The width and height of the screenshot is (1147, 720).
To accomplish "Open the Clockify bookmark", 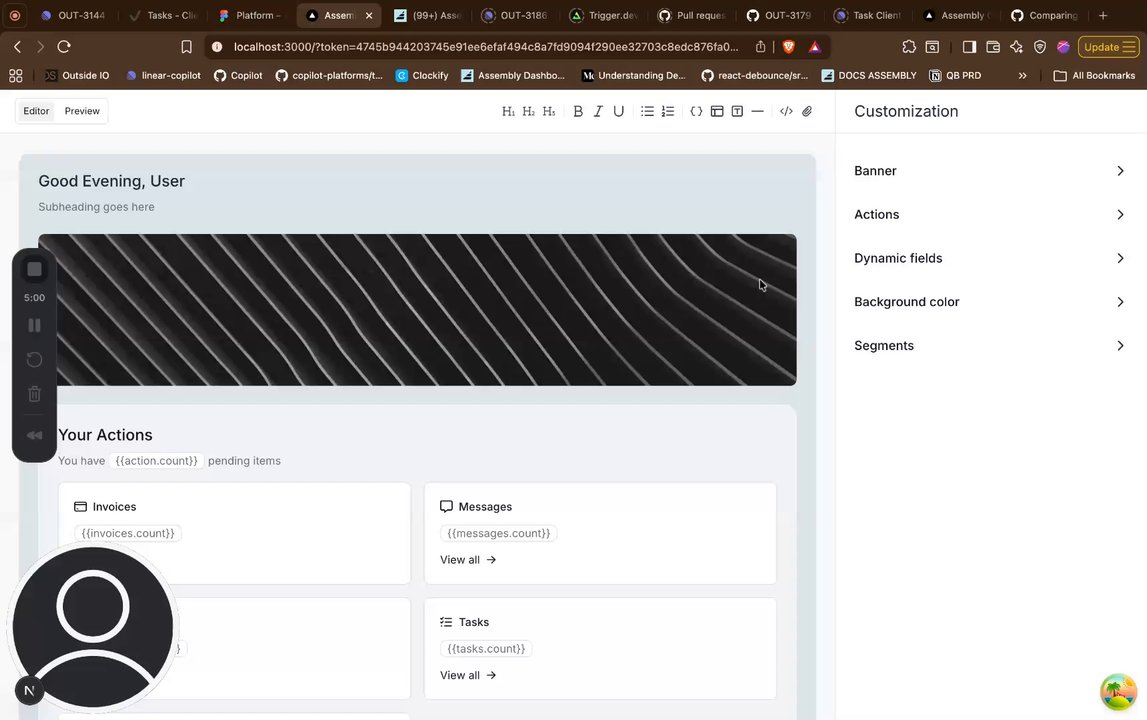I will click(422, 75).
